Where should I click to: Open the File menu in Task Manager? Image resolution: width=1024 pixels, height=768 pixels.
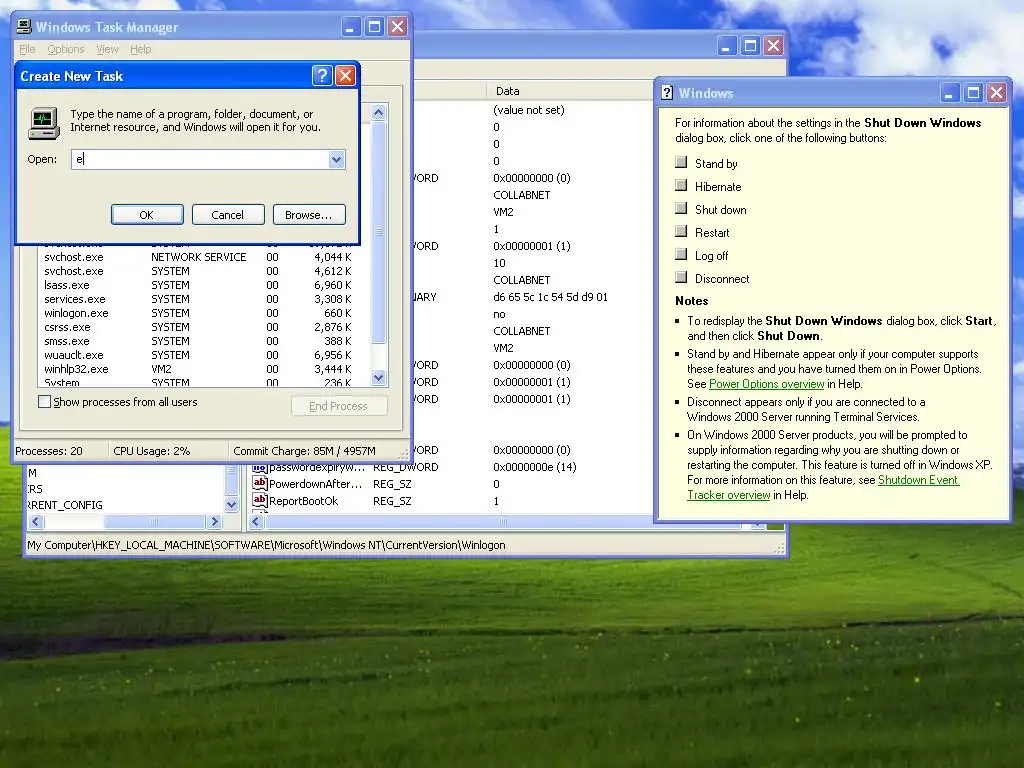[27, 49]
